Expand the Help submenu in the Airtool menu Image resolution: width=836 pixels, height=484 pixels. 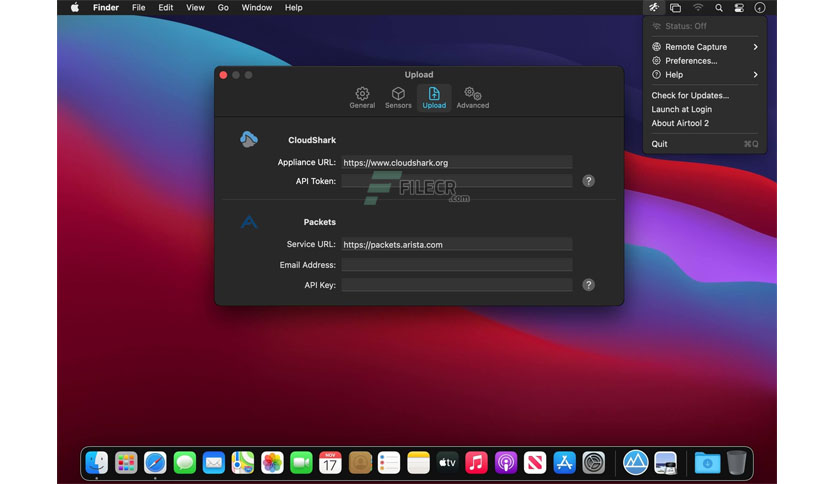point(704,75)
